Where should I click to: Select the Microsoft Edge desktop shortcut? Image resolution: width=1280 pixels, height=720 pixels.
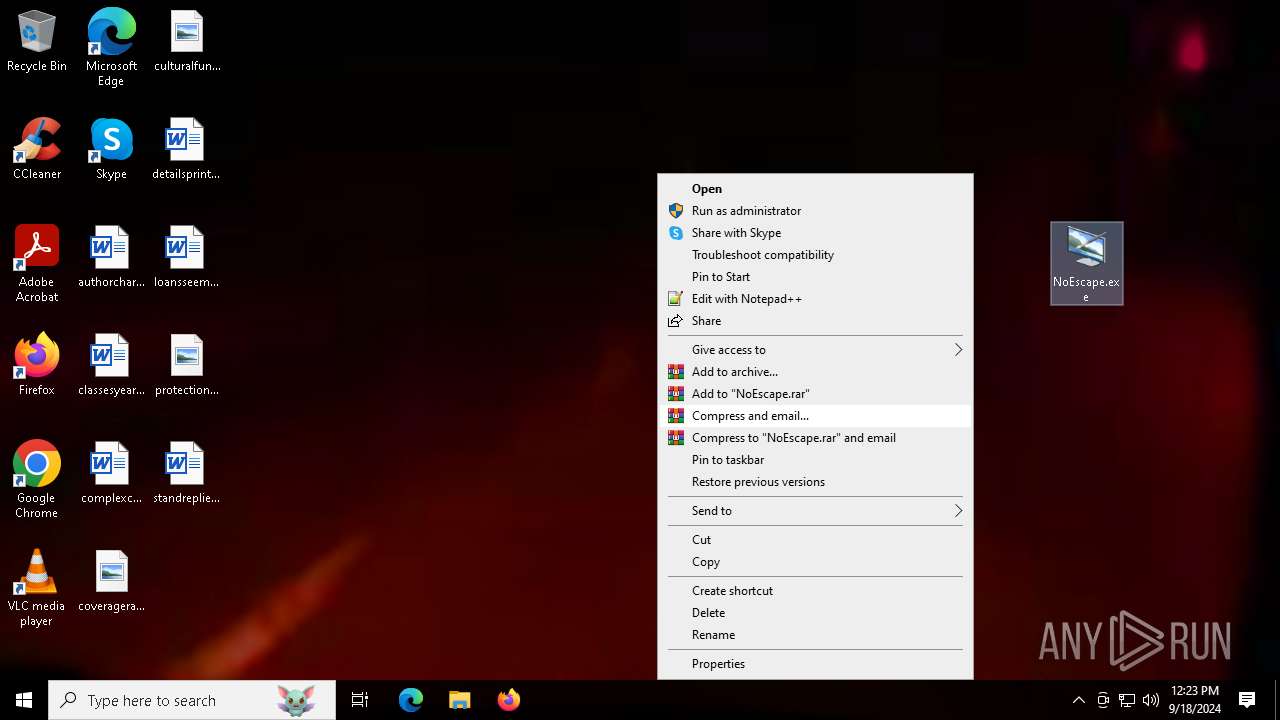tap(111, 48)
